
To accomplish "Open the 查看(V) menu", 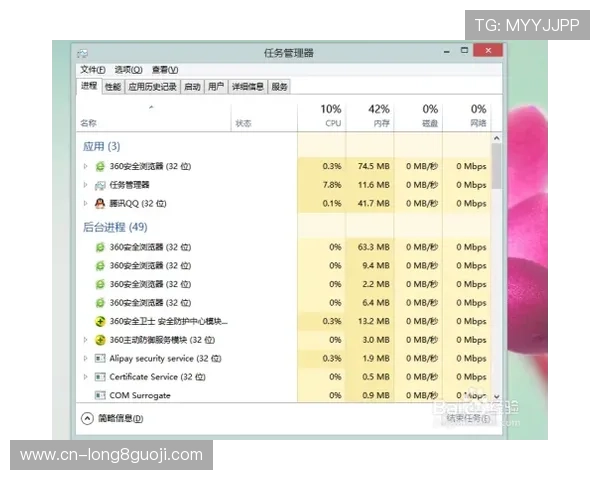I will [165, 70].
